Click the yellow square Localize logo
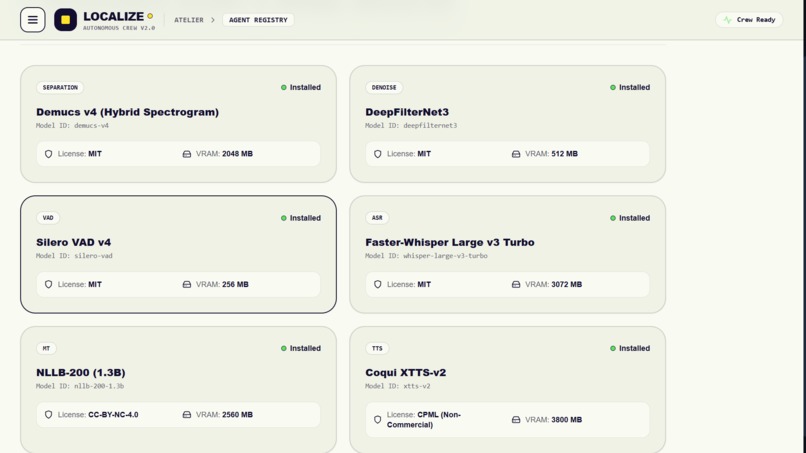This screenshot has width=806, height=453. click(x=65, y=20)
